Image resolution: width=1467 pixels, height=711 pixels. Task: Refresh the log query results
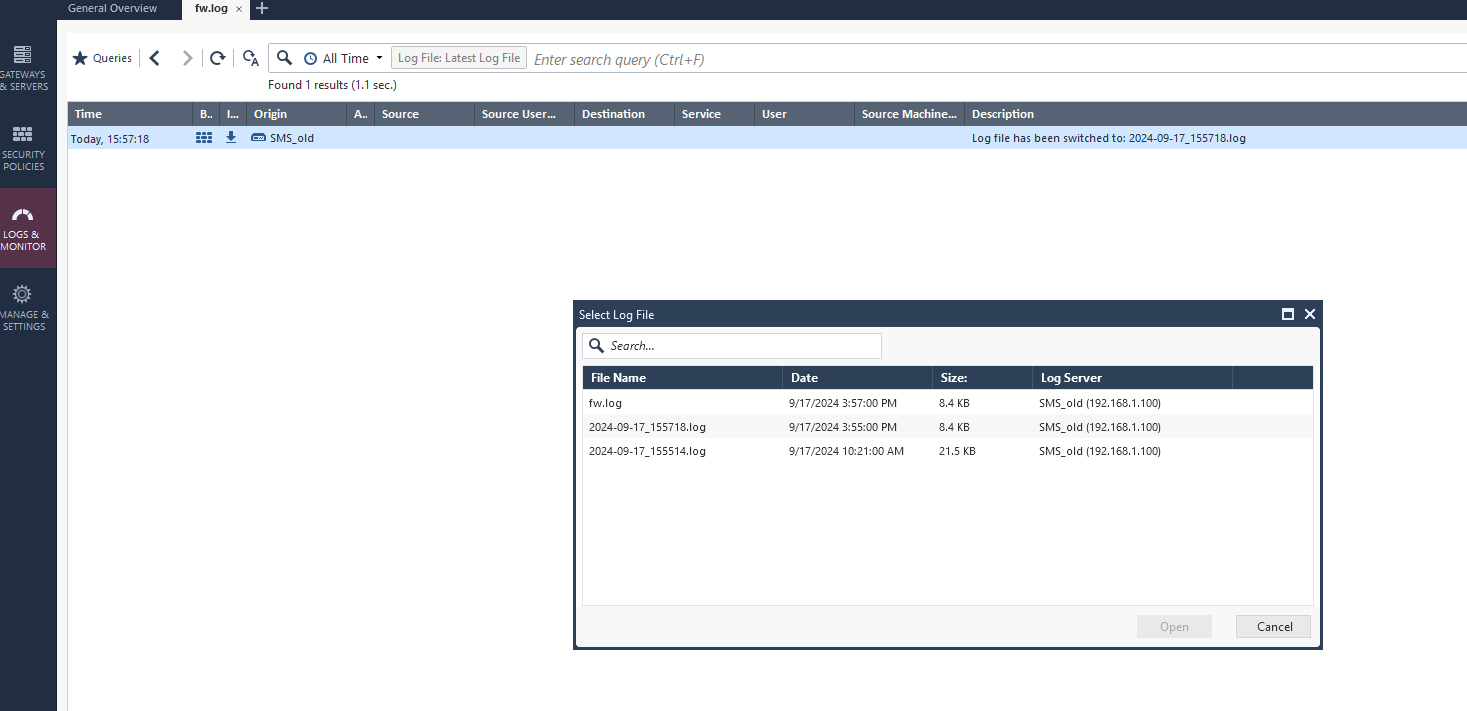217,59
